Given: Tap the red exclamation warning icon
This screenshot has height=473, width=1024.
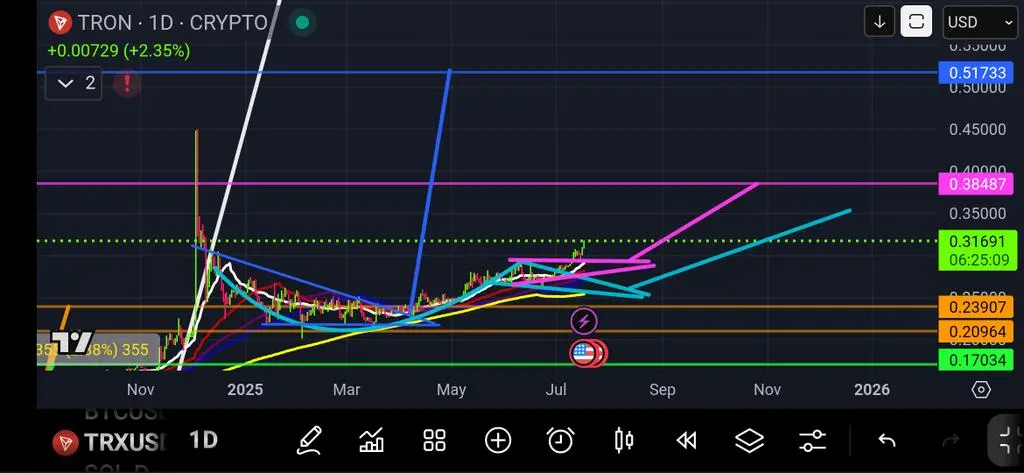Looking at the screenshot, I should click(x=127, y=84).
